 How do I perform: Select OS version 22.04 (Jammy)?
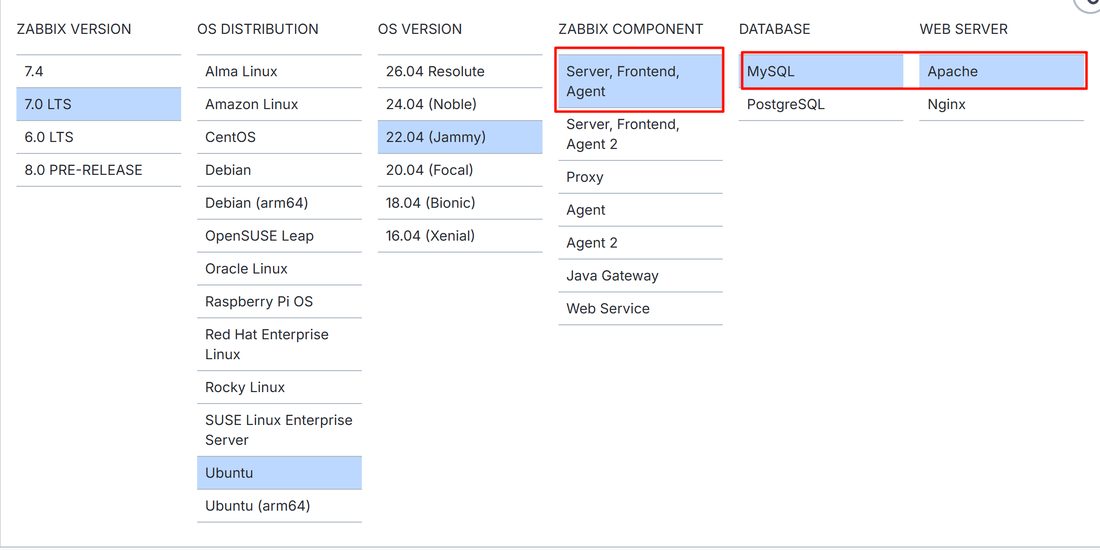point(460,137)
